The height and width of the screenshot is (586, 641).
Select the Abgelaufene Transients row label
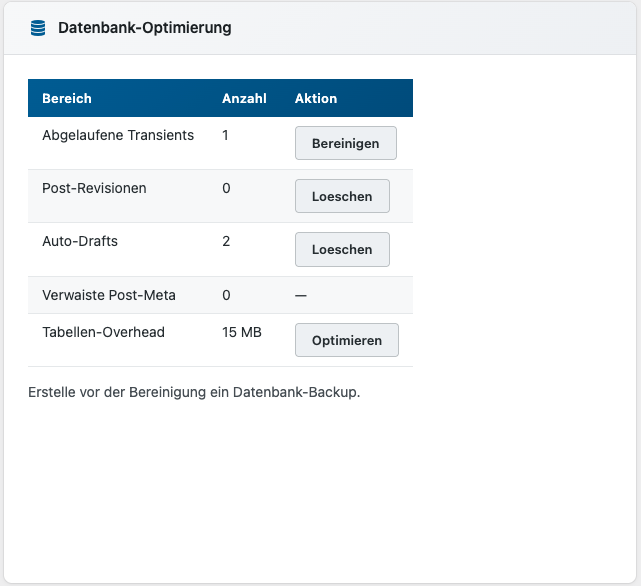tap(118, 135)
